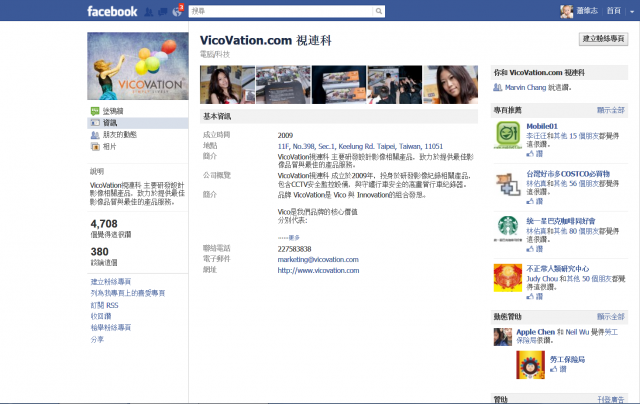Show all sponsored stories link

(611, 317)
